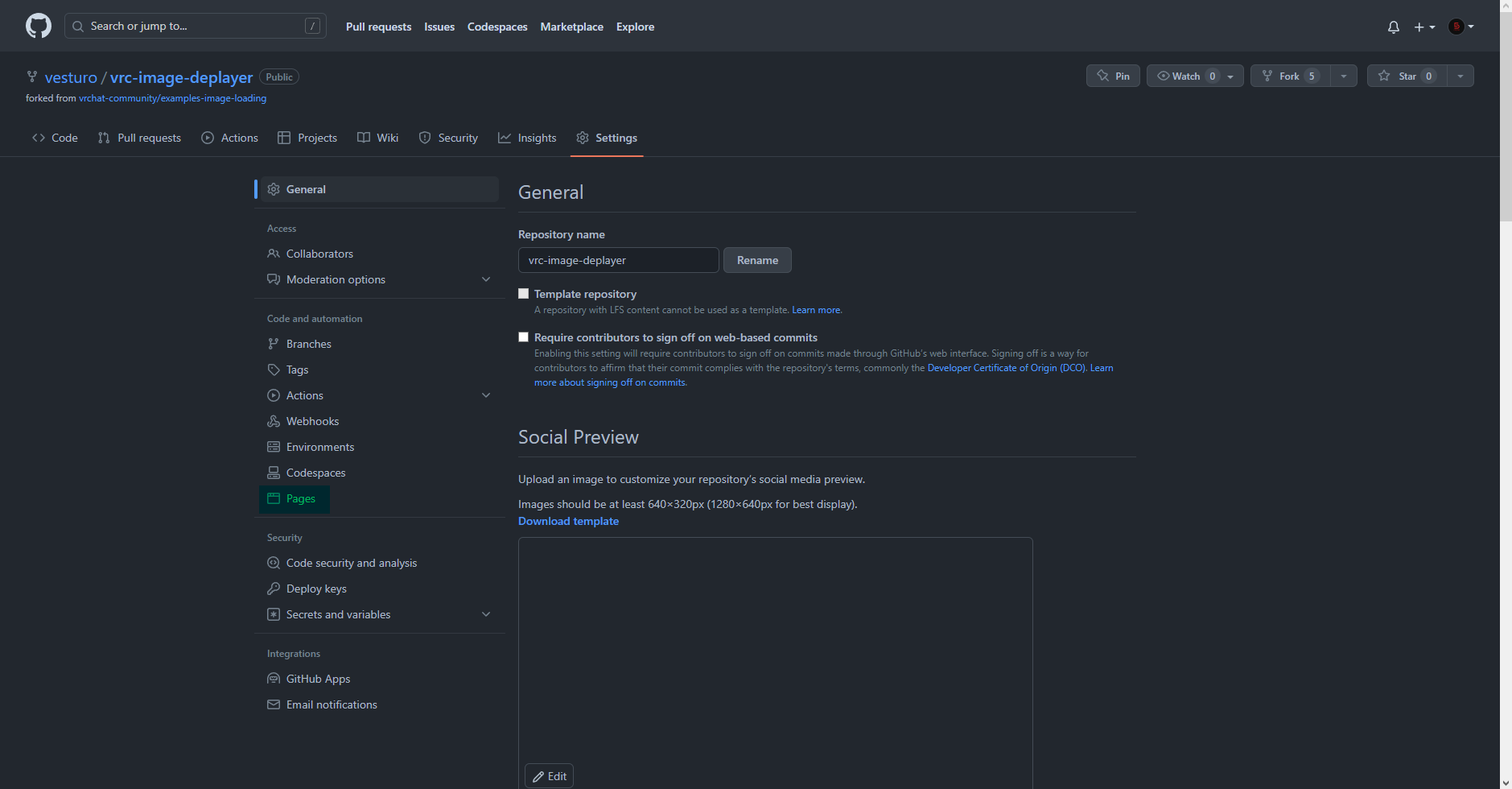Open Environments settings
Image resolution: width=1512 pixels, height=789 pixels.
coord(380,447)
